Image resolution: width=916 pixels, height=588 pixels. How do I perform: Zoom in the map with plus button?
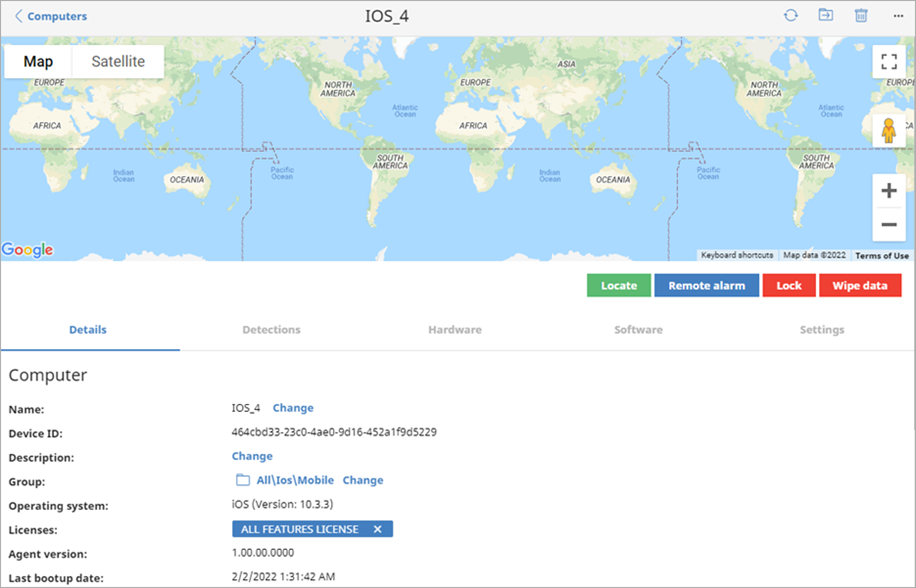[x=889, y=191]
